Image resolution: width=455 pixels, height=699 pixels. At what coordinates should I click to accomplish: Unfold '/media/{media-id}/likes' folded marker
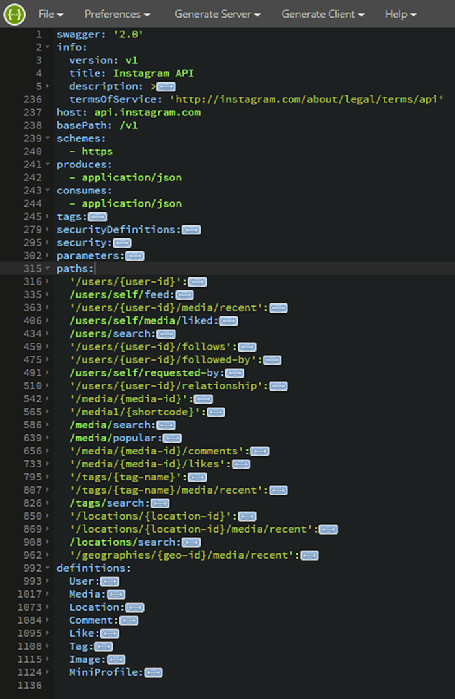pyautogui.click(x=241, y=464)
